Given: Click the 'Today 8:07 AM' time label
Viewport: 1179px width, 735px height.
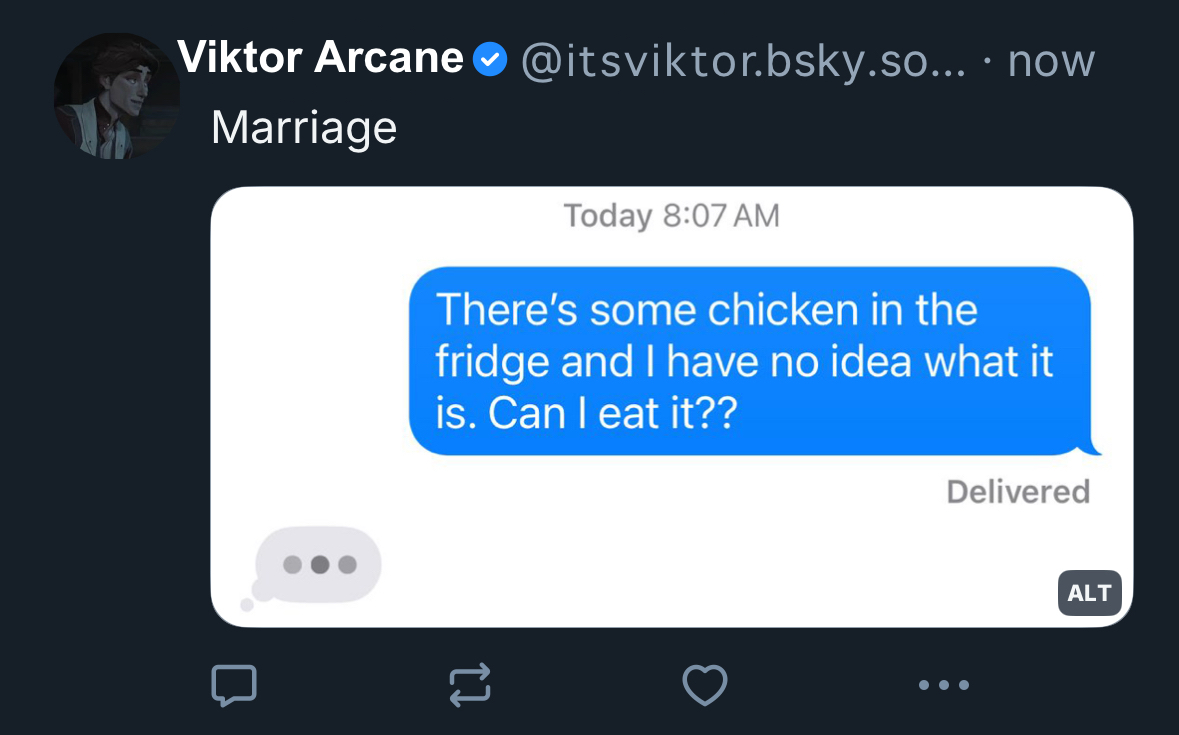Looking at the screenshot, I should click(671, 216).
